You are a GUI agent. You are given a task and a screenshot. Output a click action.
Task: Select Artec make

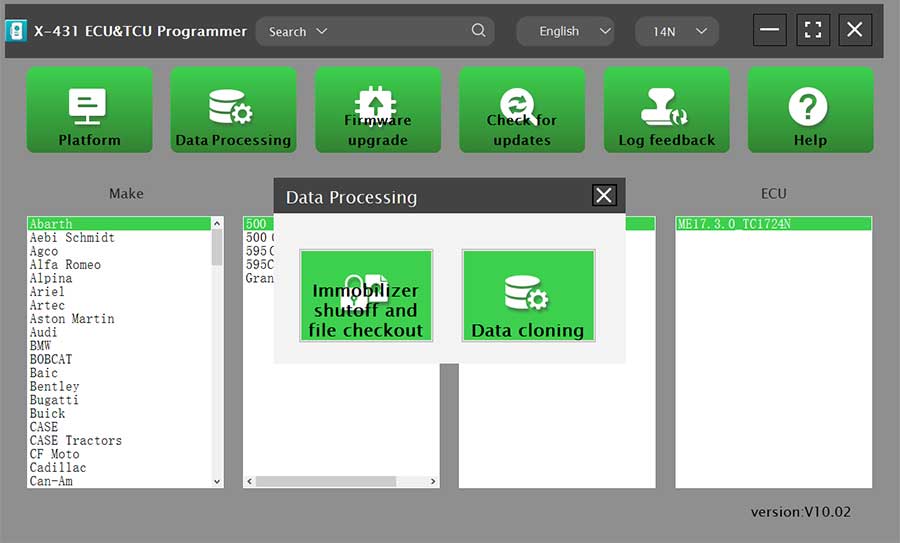(x=119, y=305)
